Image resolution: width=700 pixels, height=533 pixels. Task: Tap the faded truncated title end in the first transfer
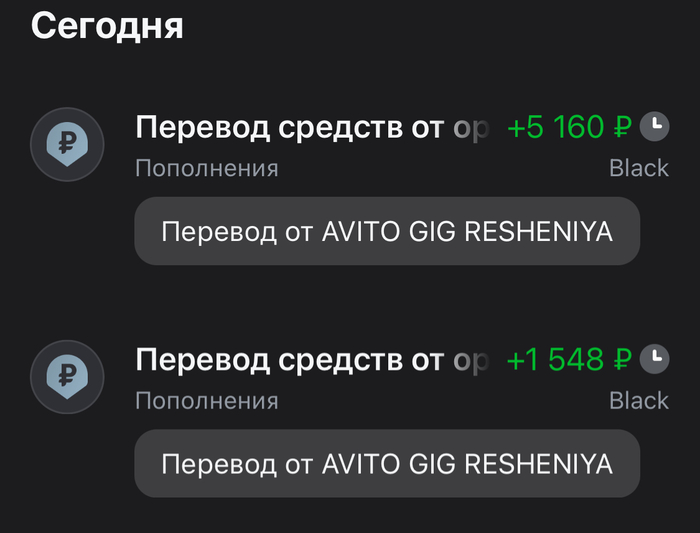(x=472, y=128)
